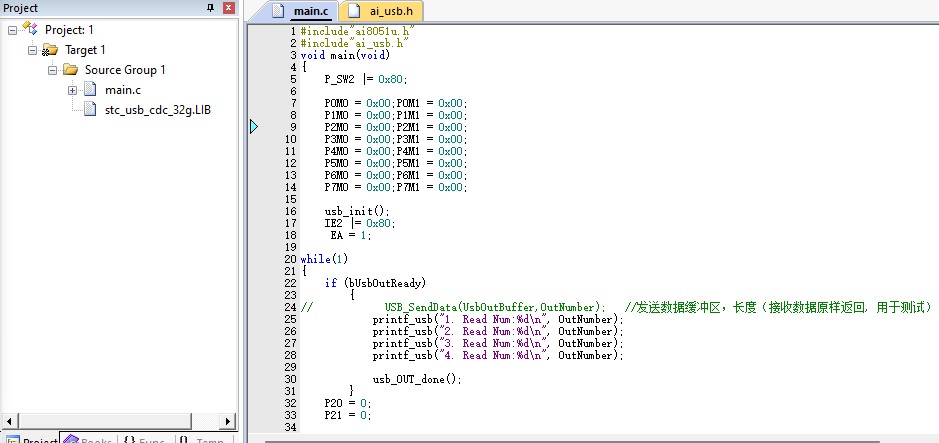Viewport: 939px width, 443px height.
Task: Click the Project: 1 workspace icon
Action: click(30, 29)
